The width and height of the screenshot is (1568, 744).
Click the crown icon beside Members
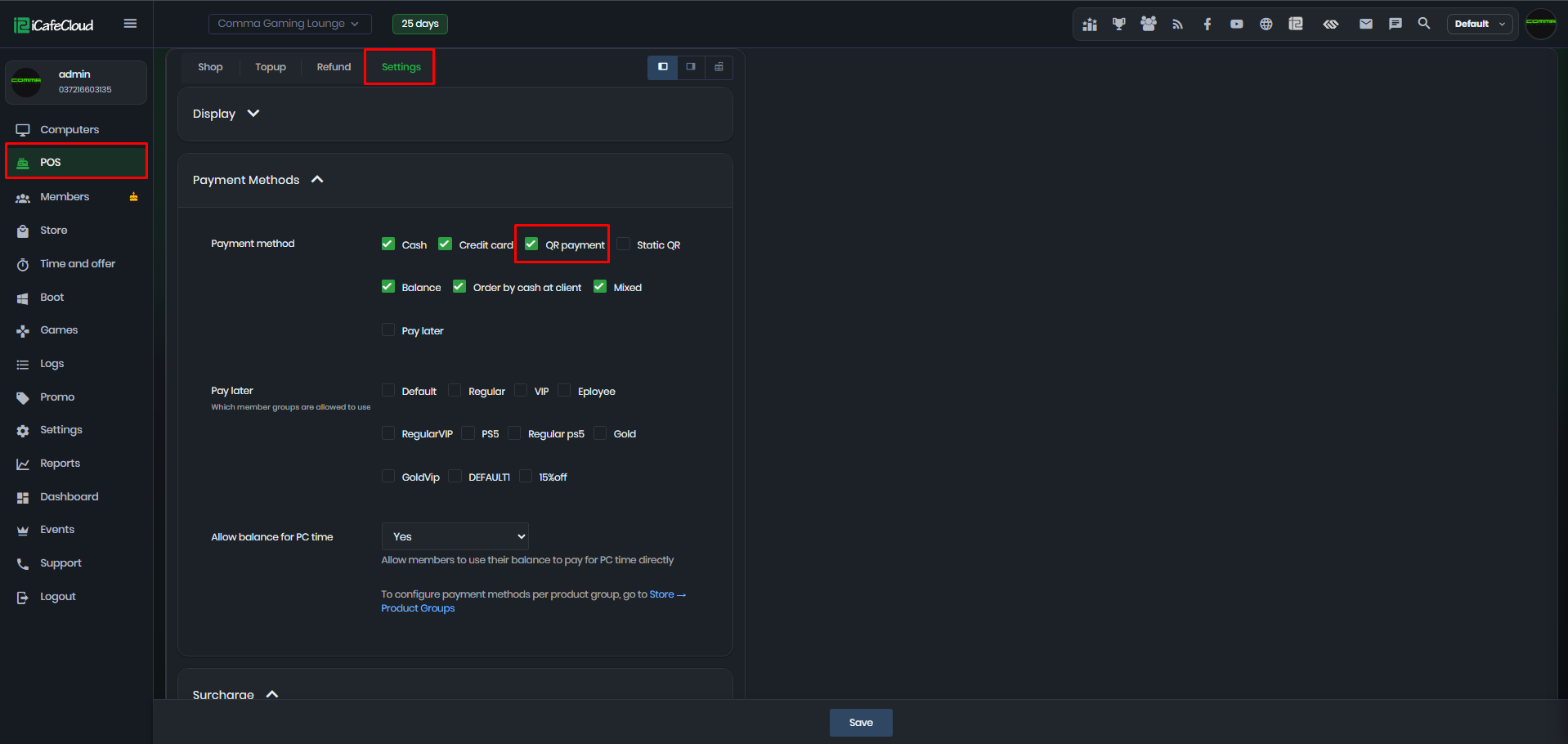(x=133, y=197)
